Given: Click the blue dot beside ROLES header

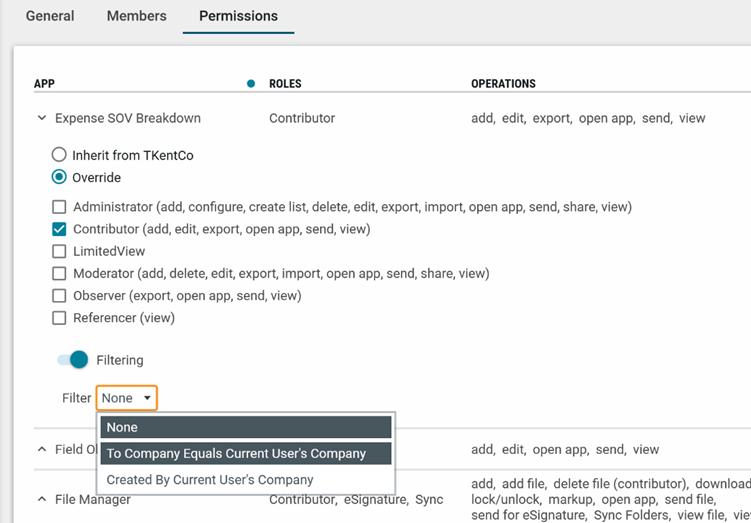Looking at the screenshot, I should 251,84.
